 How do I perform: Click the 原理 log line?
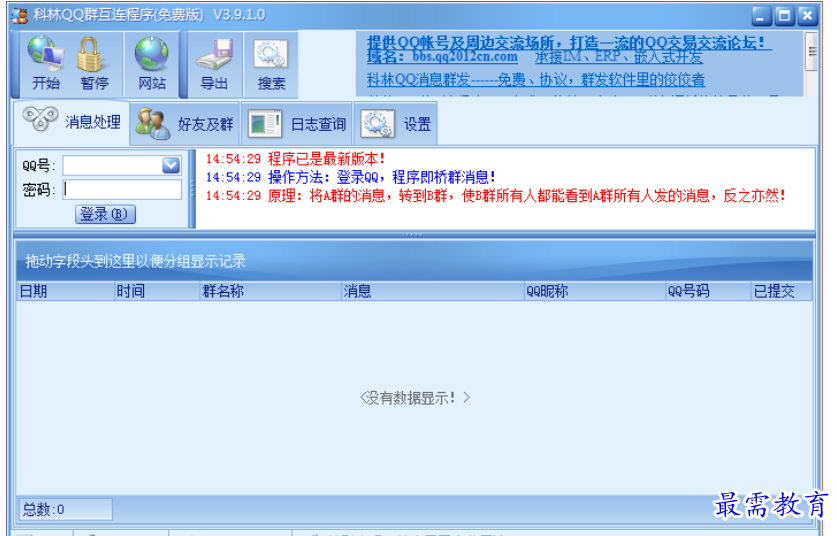point(495,196)
